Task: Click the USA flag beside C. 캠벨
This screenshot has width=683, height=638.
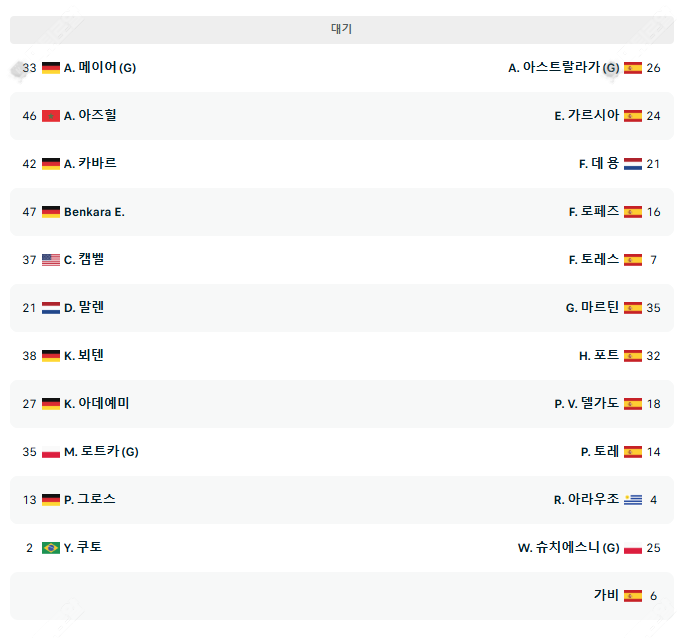Action: 51,260
